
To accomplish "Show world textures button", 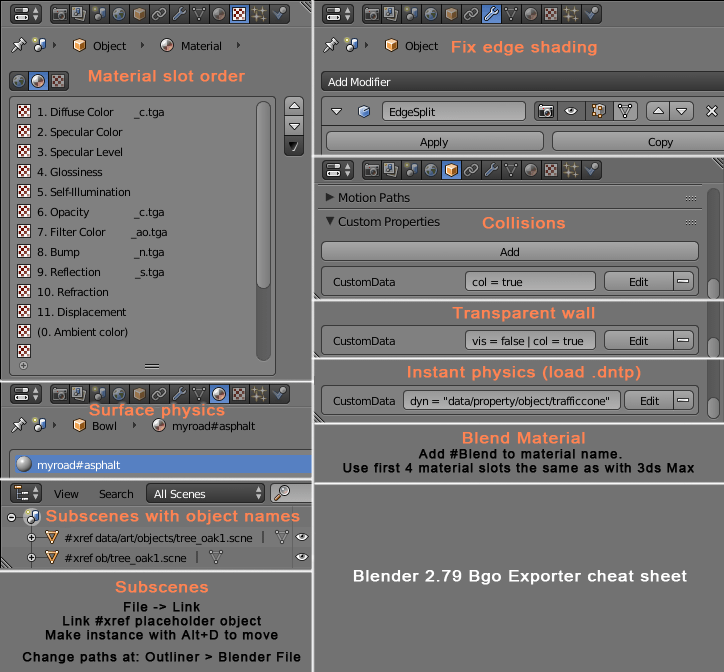I will pyautogui.click(x=19, y=81).
